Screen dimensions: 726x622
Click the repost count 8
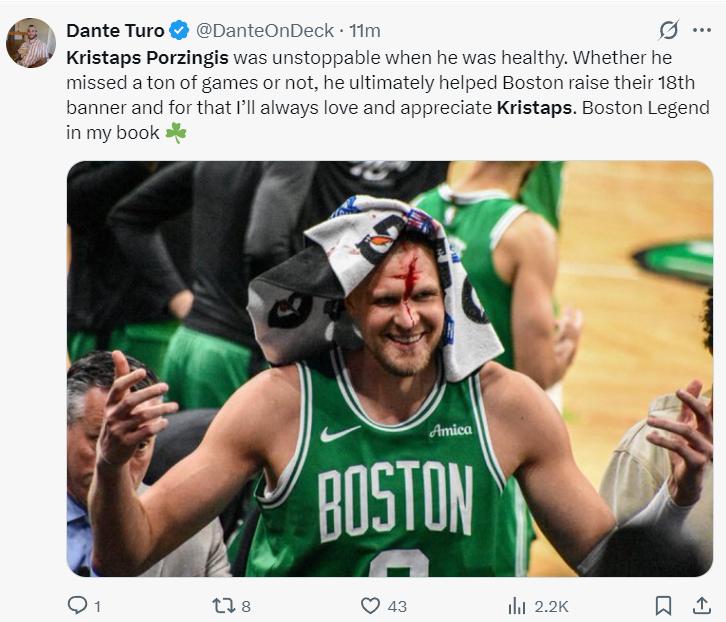pyautogui.click(x=246, y=606)
